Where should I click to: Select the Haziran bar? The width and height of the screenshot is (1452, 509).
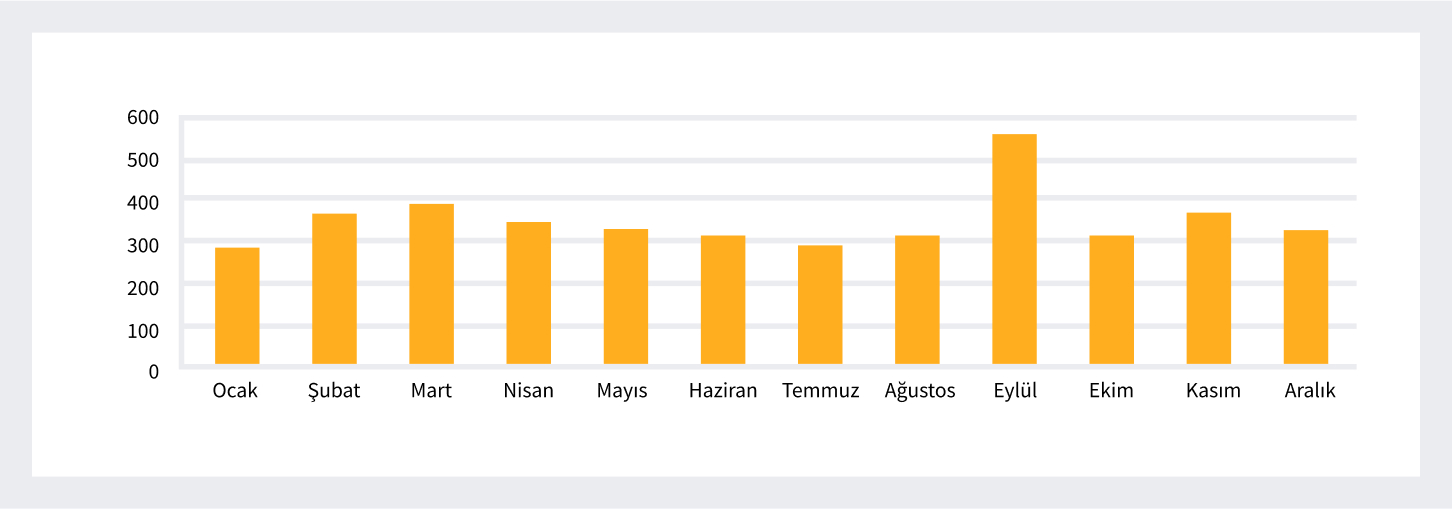[723, 300]
